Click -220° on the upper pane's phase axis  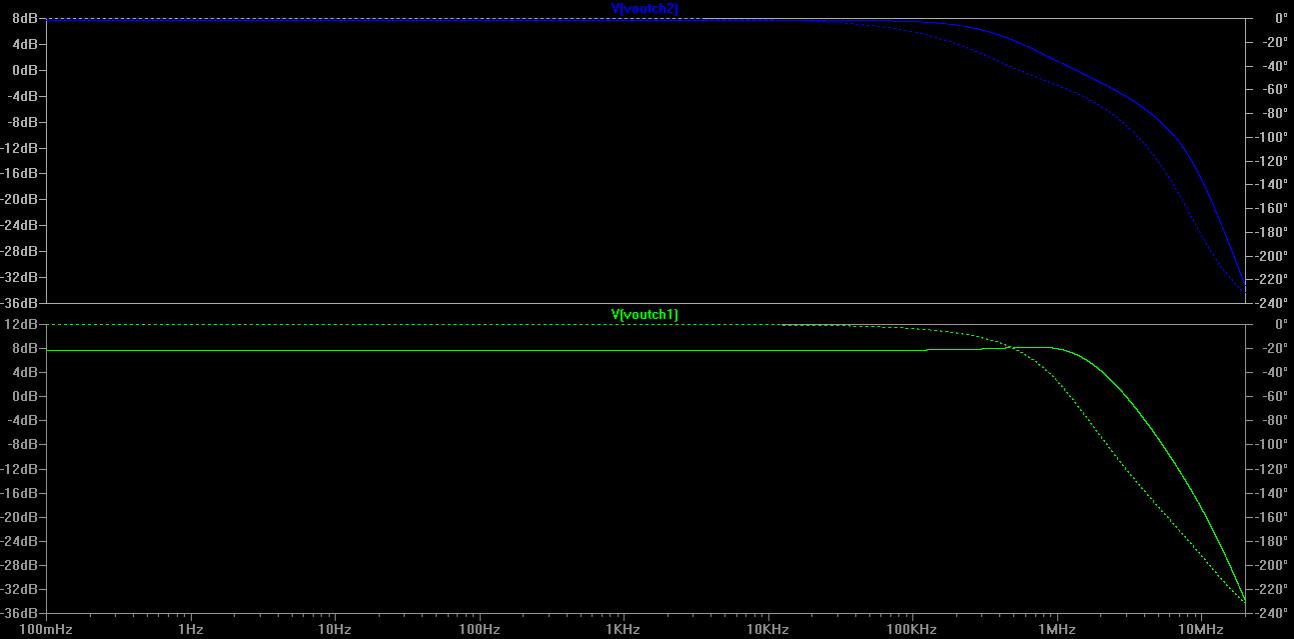[x=1271, y=279]
